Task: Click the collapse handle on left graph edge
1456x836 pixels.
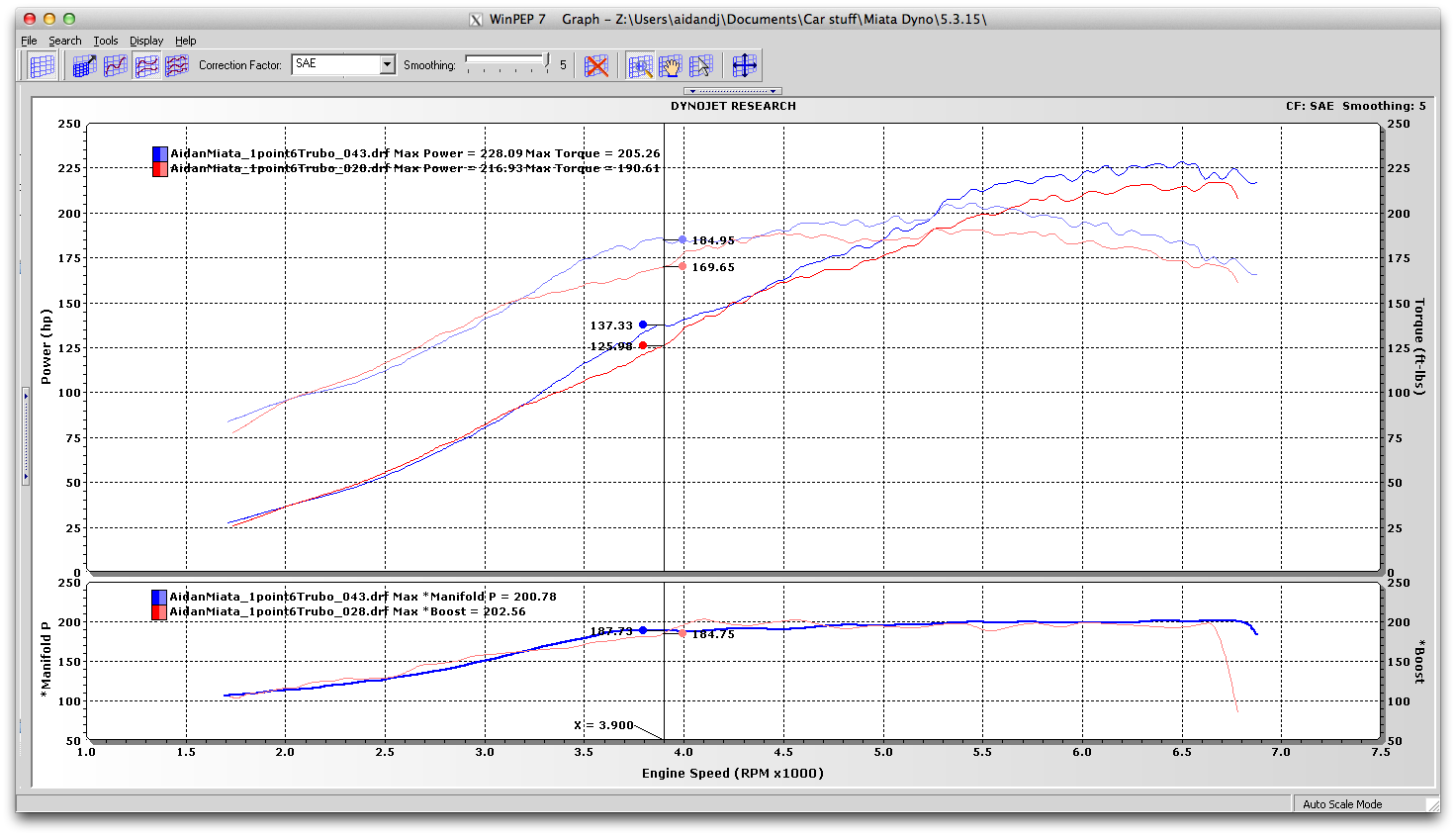Action: pos(26,435)
